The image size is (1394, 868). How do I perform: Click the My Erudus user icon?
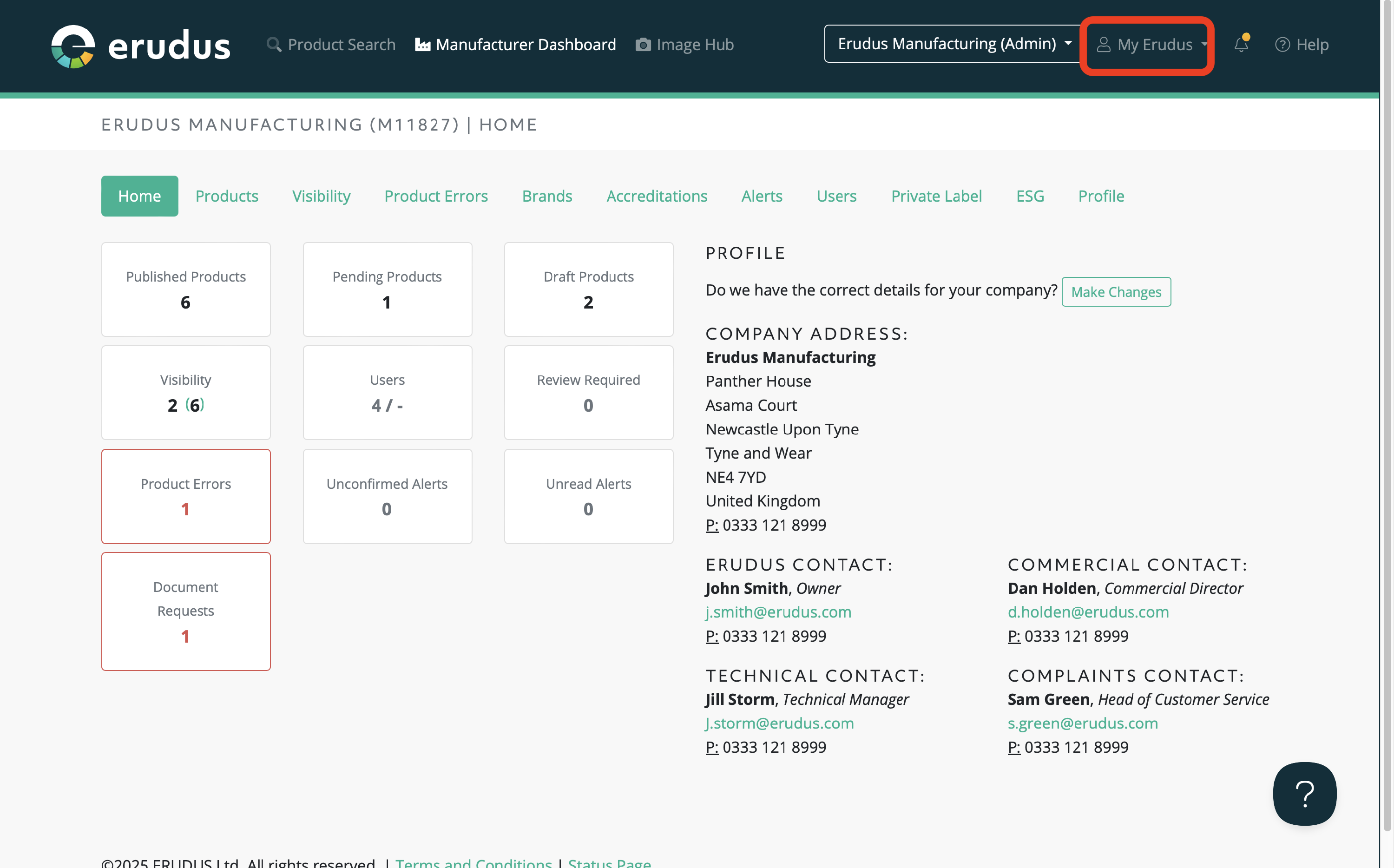[x=1103, y=44]
